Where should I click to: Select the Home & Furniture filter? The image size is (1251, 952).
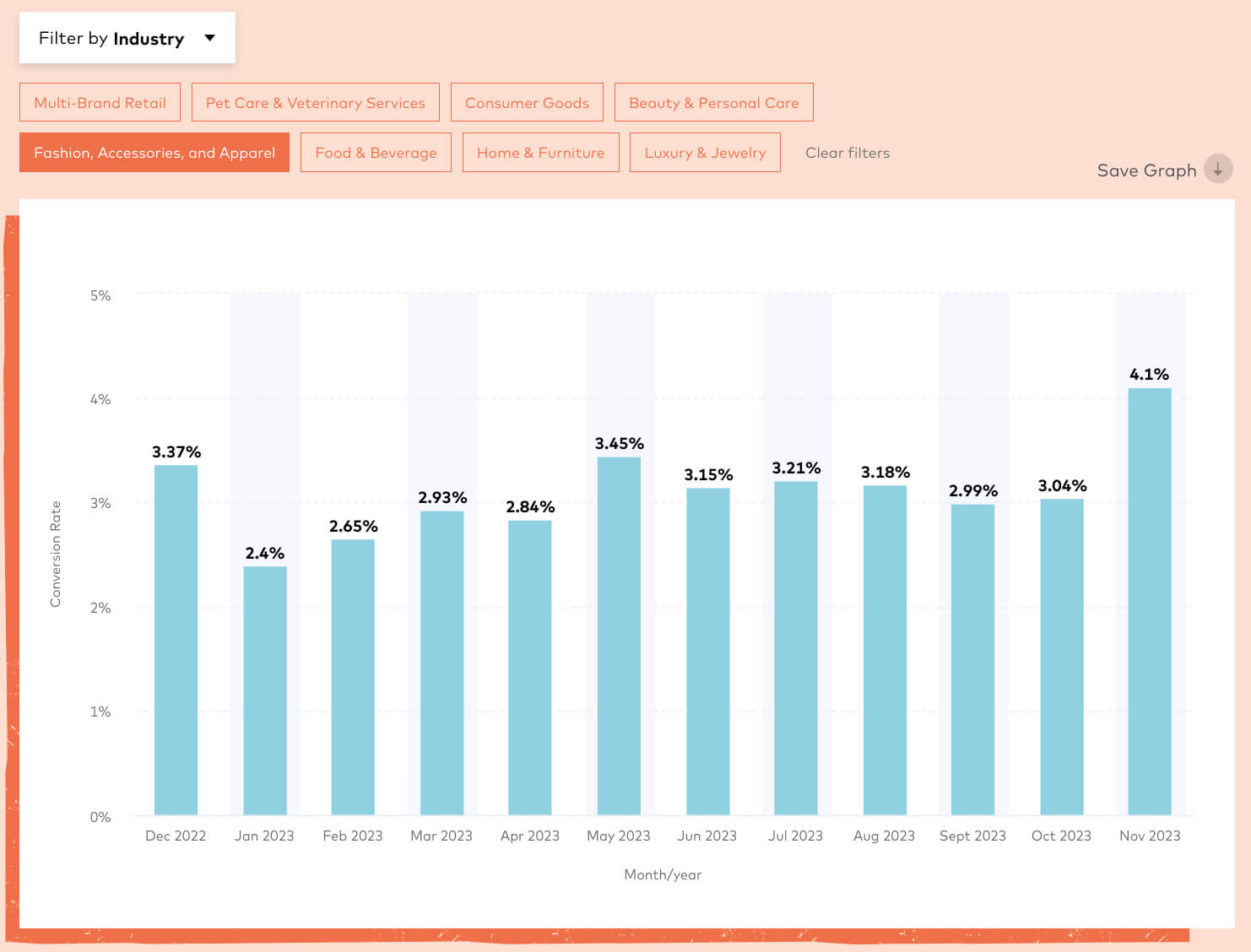[x=540, y=153]
